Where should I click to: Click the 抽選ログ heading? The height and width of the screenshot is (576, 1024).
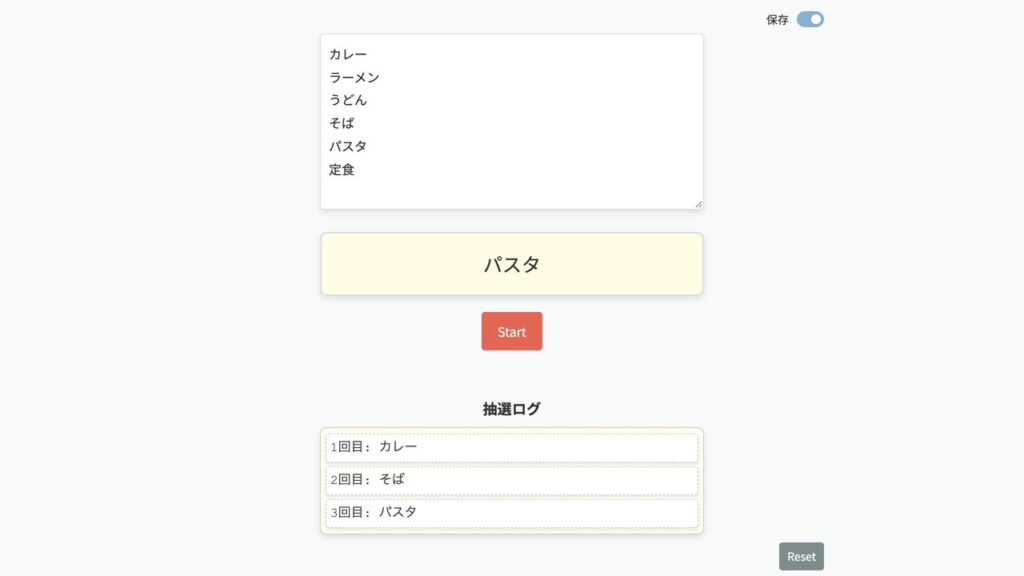[511, 409]
